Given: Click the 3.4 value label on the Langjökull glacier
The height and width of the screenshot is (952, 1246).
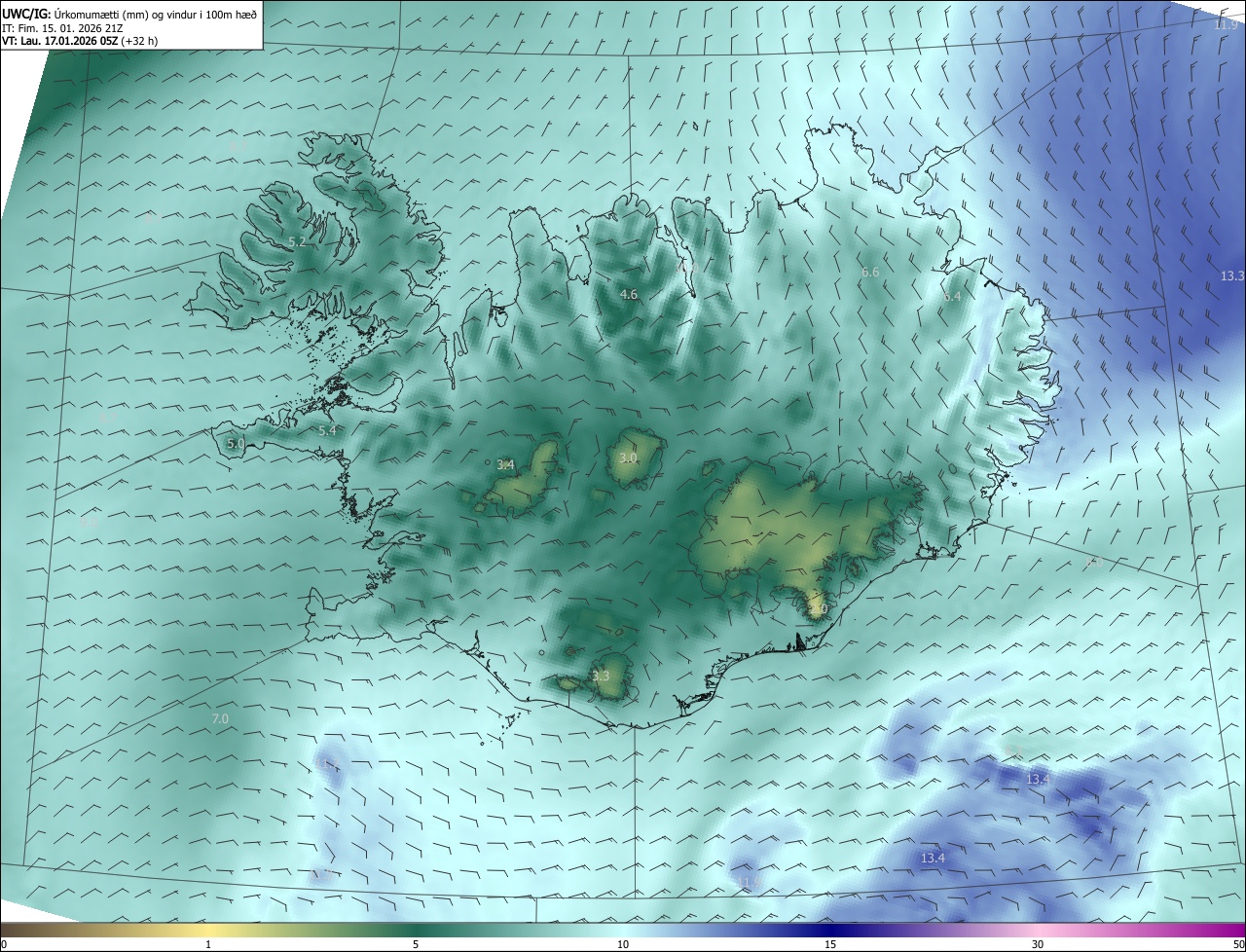Looking at the screenshot, I should (505, 465).
